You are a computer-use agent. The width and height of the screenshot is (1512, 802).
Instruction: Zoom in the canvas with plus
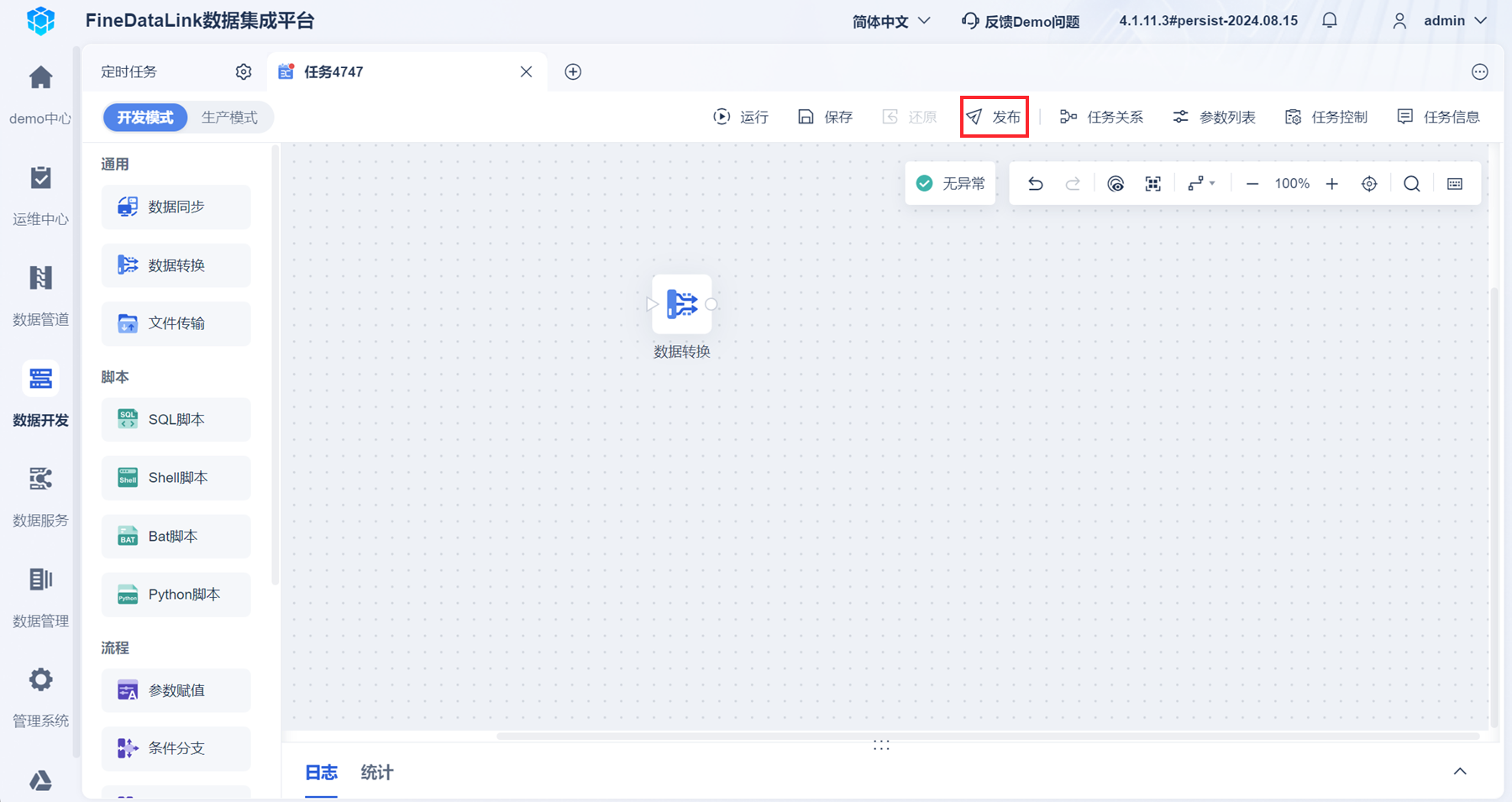click(1332, 184)
